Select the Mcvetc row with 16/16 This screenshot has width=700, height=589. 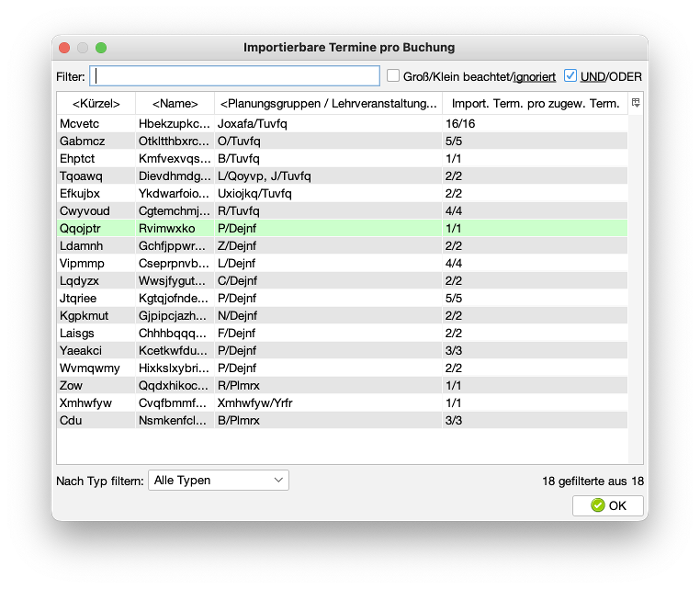[x=340, y=124]
